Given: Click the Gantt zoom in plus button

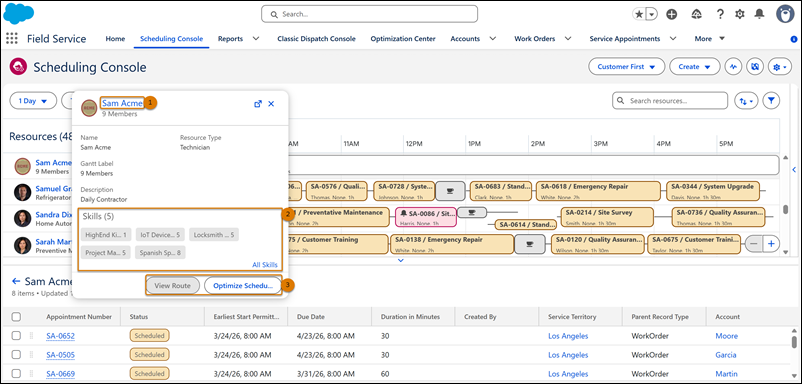Looking at the screenshot, I should coord(771,244).
